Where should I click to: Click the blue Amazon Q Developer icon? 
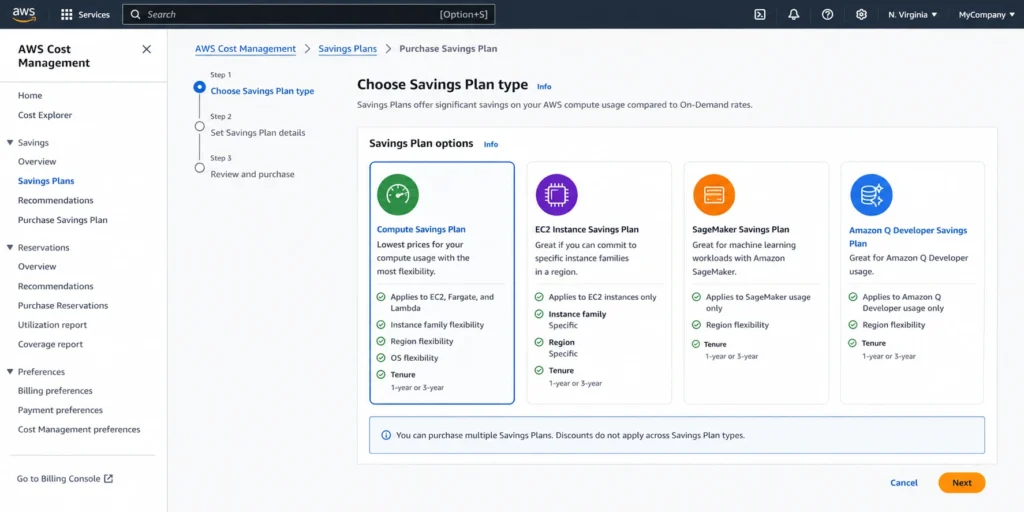pyautogui.click(x=871, y=195)
